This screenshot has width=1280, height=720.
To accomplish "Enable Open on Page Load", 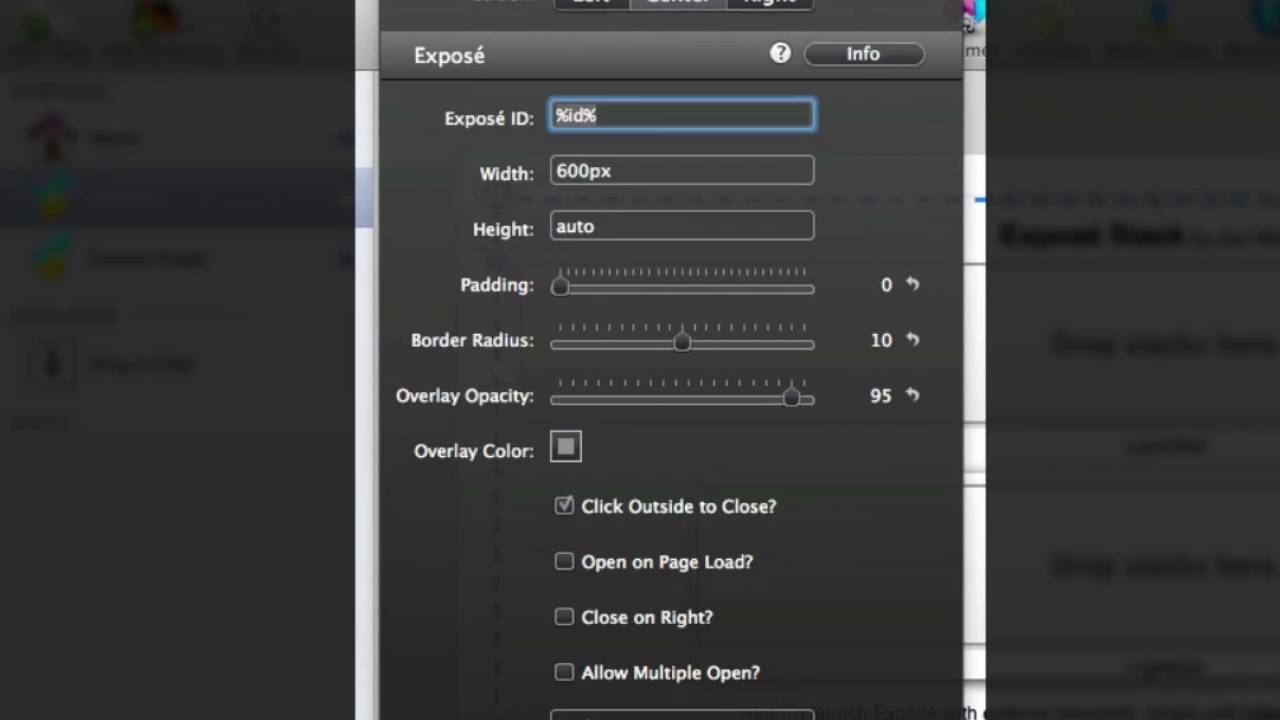I will click(564, 561).
